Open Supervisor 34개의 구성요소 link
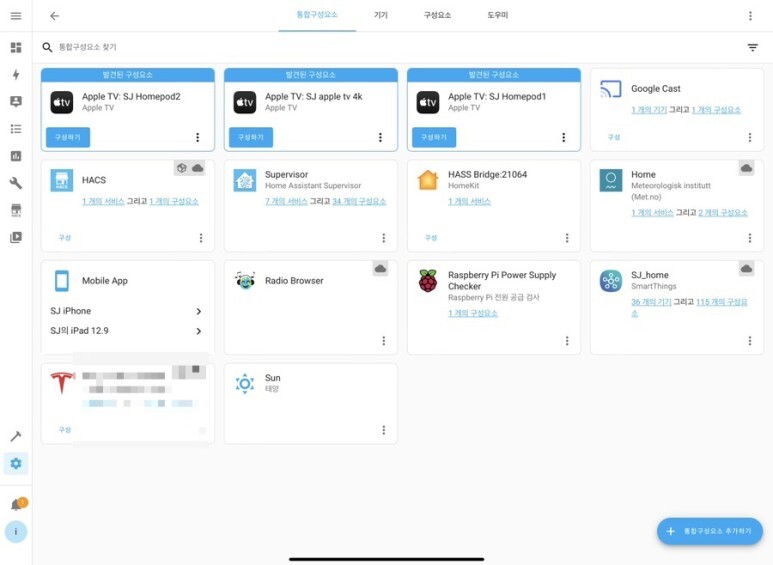This screenshot has width=773, height=565. [x=359, y=201]
